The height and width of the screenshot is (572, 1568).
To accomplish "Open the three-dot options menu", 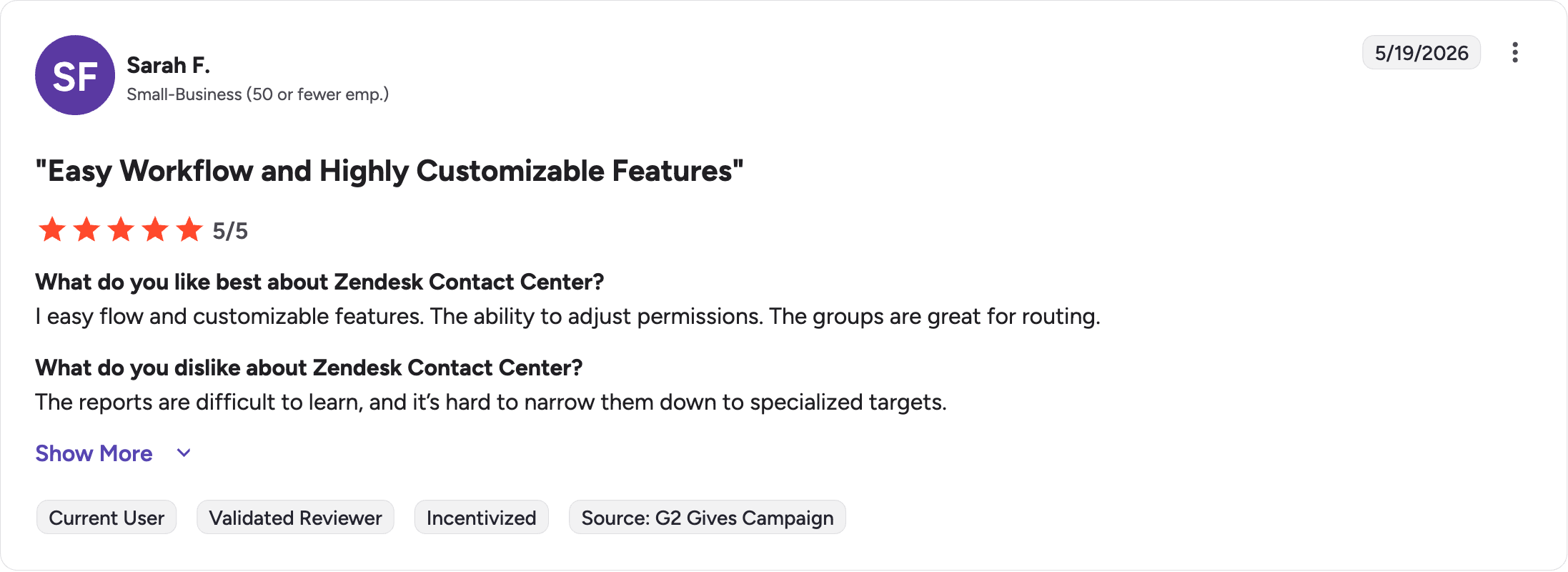I will [1514, 52].
